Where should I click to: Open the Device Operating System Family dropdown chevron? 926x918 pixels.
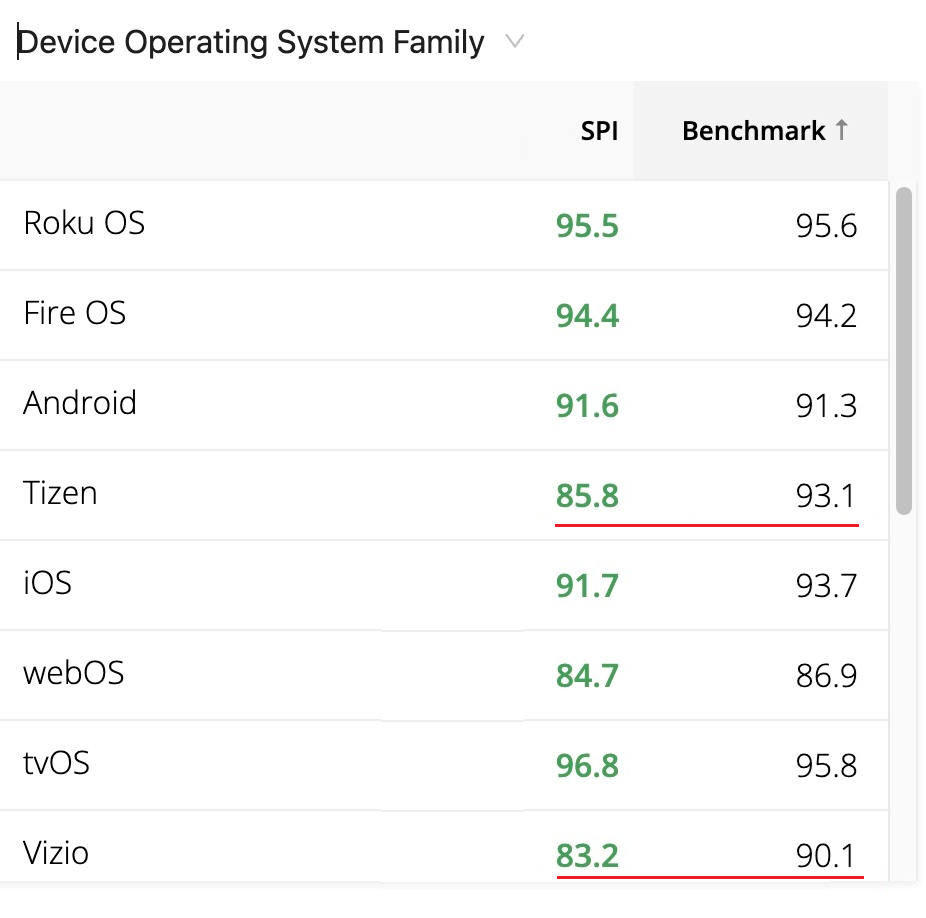pos(514,42)
